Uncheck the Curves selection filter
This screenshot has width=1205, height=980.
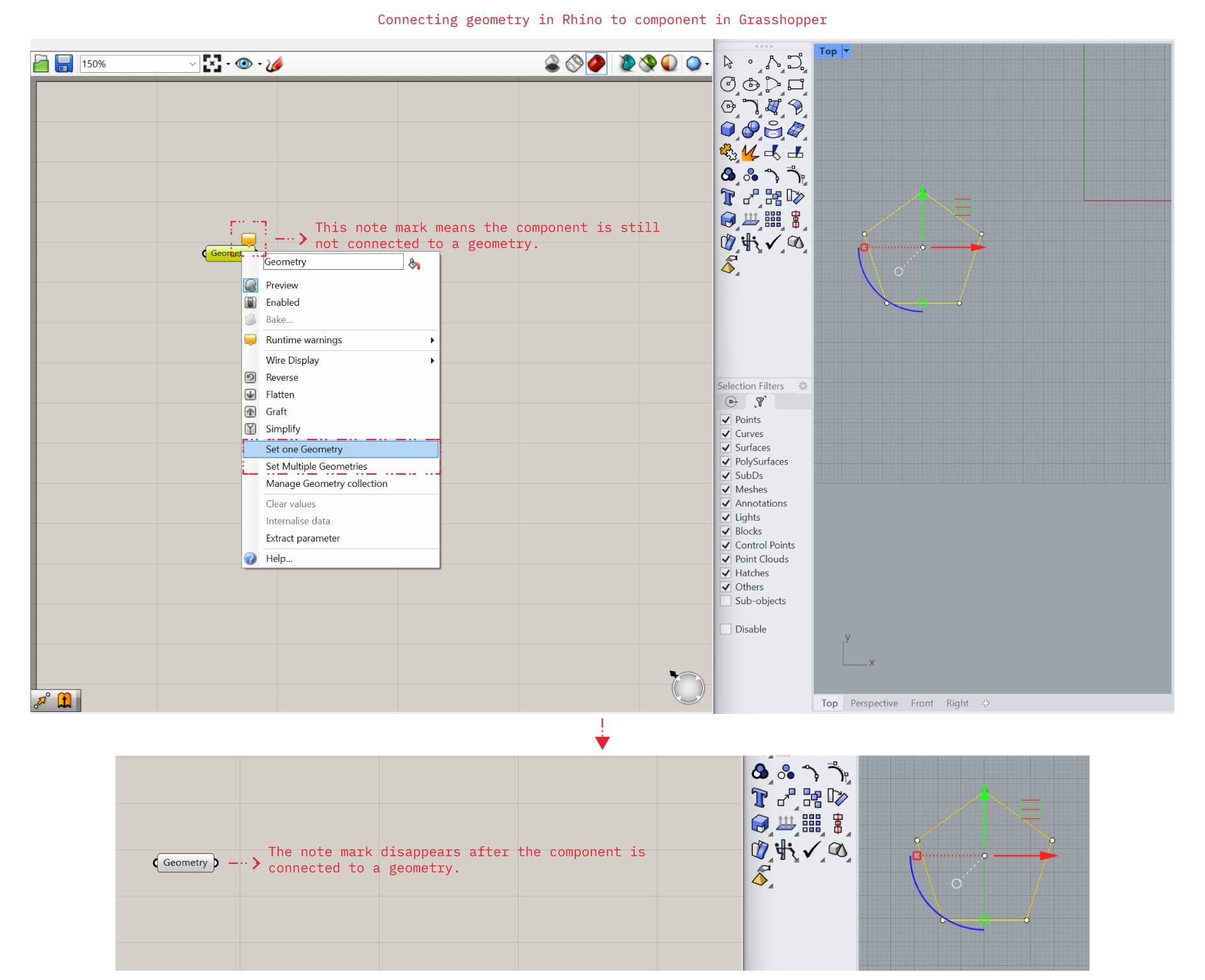[726, 434]
